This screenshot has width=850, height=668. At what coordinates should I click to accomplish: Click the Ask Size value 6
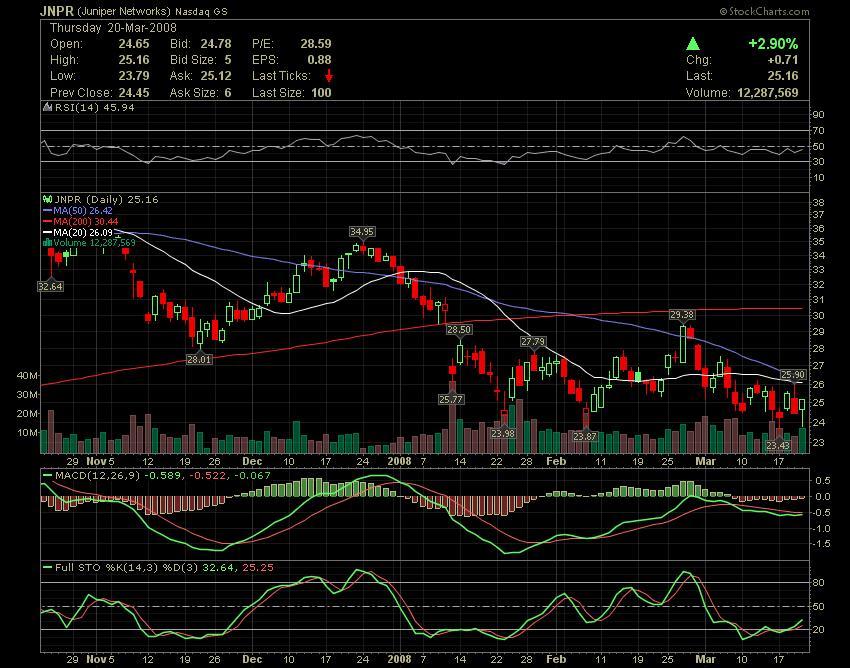(228, 93)
